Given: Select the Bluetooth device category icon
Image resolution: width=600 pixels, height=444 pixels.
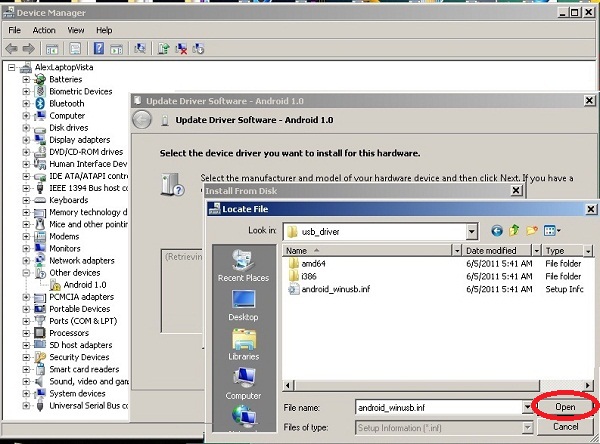Looking at the screenshot, I should pyautogui.click(x=40, y=103).
